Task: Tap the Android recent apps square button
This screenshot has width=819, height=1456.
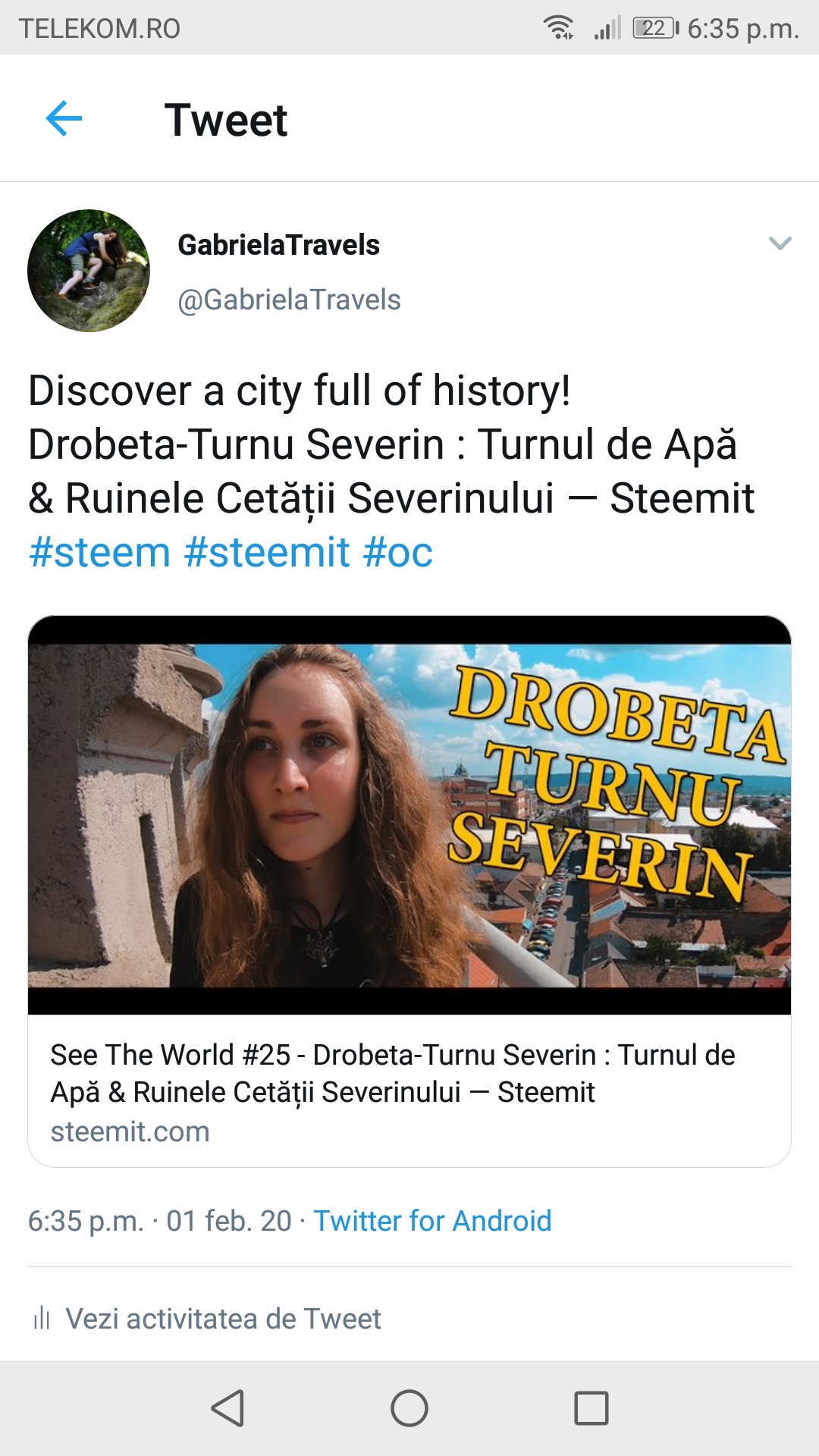Action: click(591, 1408)
